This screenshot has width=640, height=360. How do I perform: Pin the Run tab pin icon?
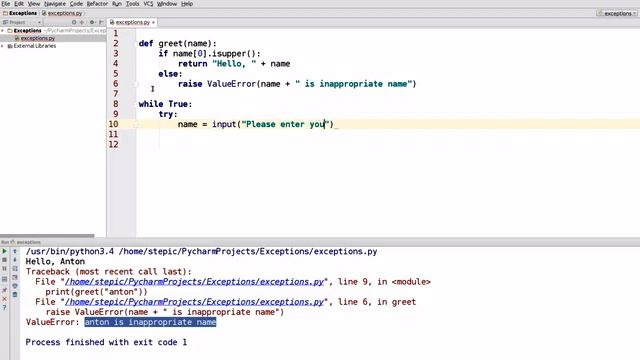(x=4, y=290)
